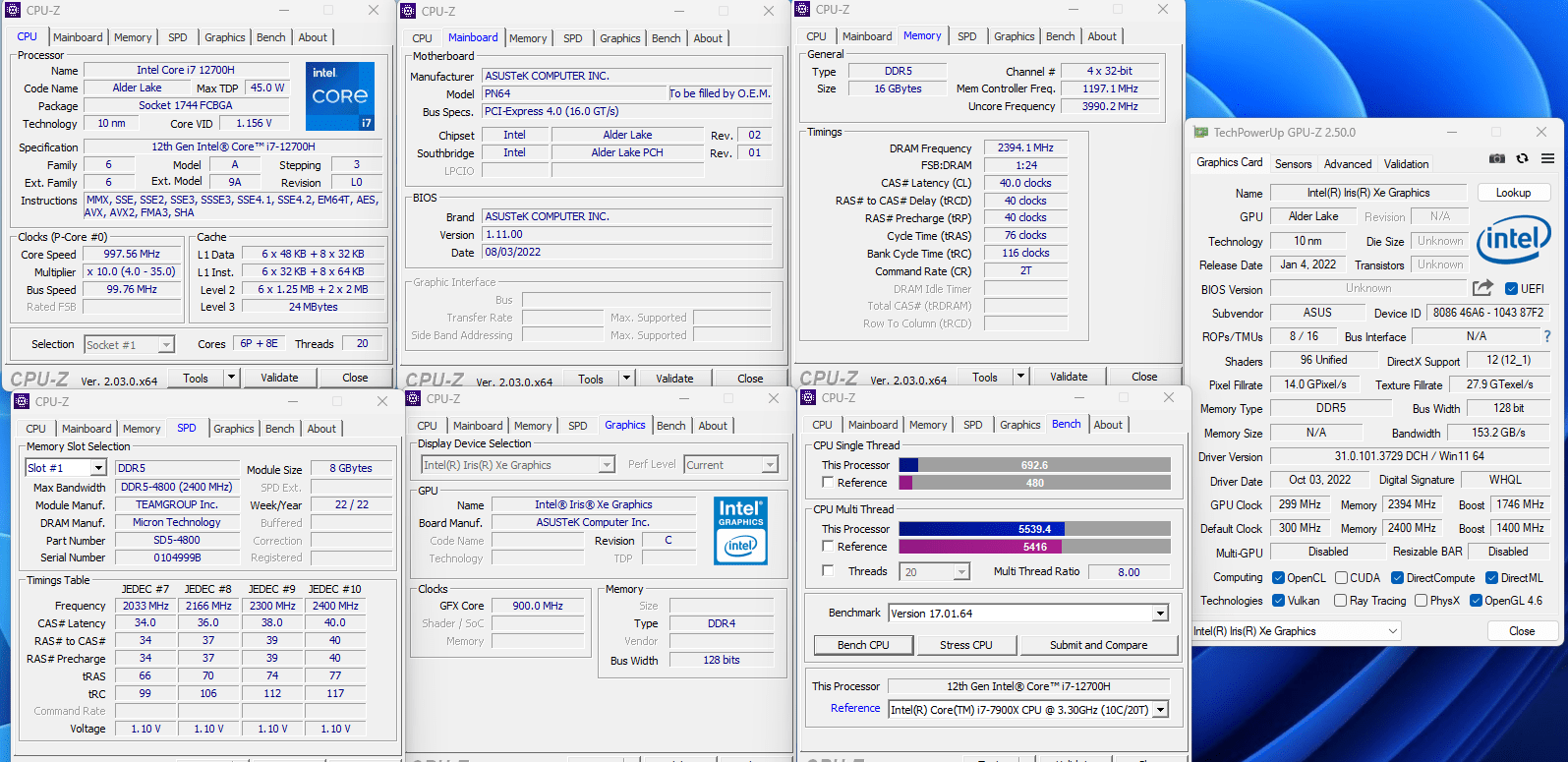Click the Device ID field in GPU-Z
The image size is (1568, 762).
[1487, 313]
